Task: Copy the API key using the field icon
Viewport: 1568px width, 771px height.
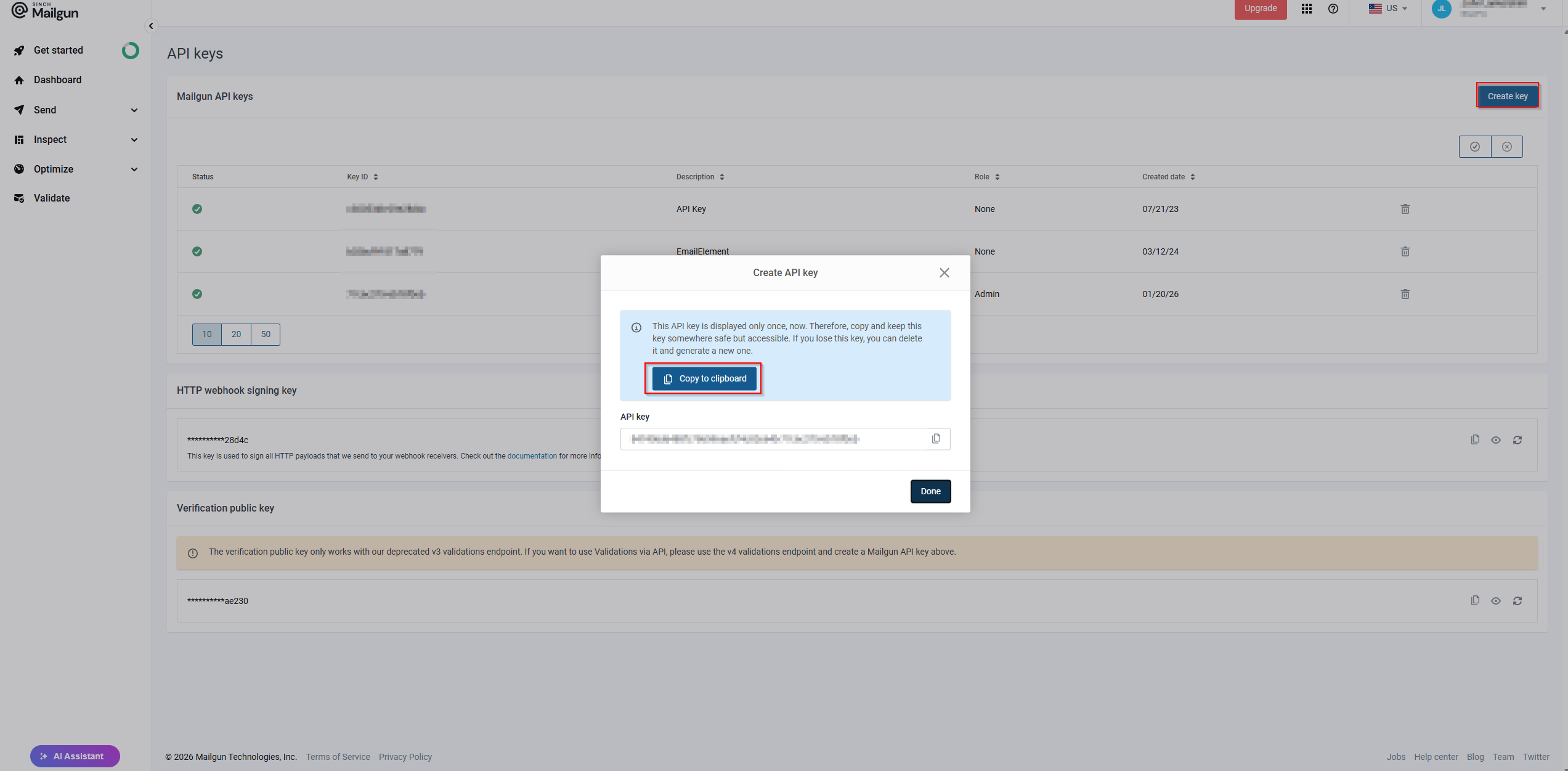Action: click(x=936, y=439)
